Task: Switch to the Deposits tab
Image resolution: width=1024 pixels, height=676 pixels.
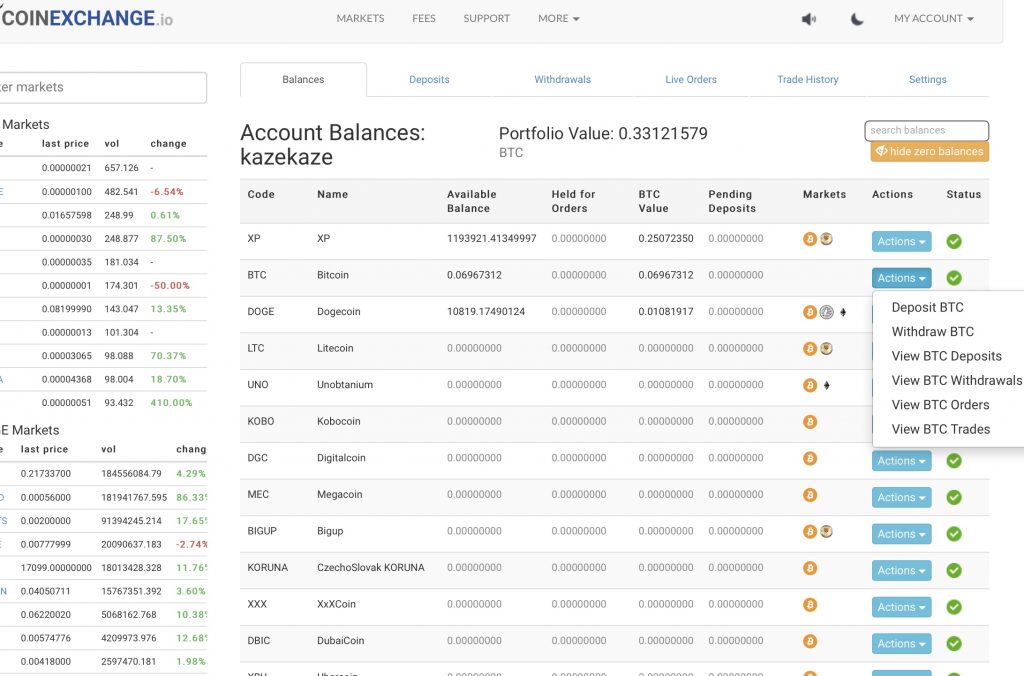Action: (x=429, y=80)
